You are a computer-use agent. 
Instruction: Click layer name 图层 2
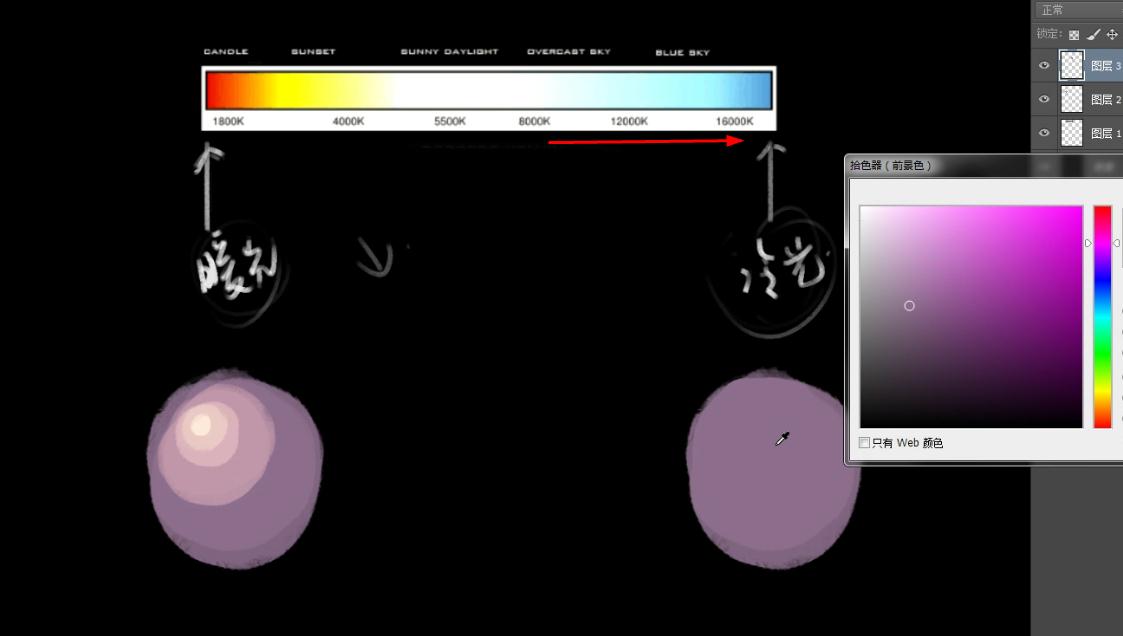(1105, 100)
